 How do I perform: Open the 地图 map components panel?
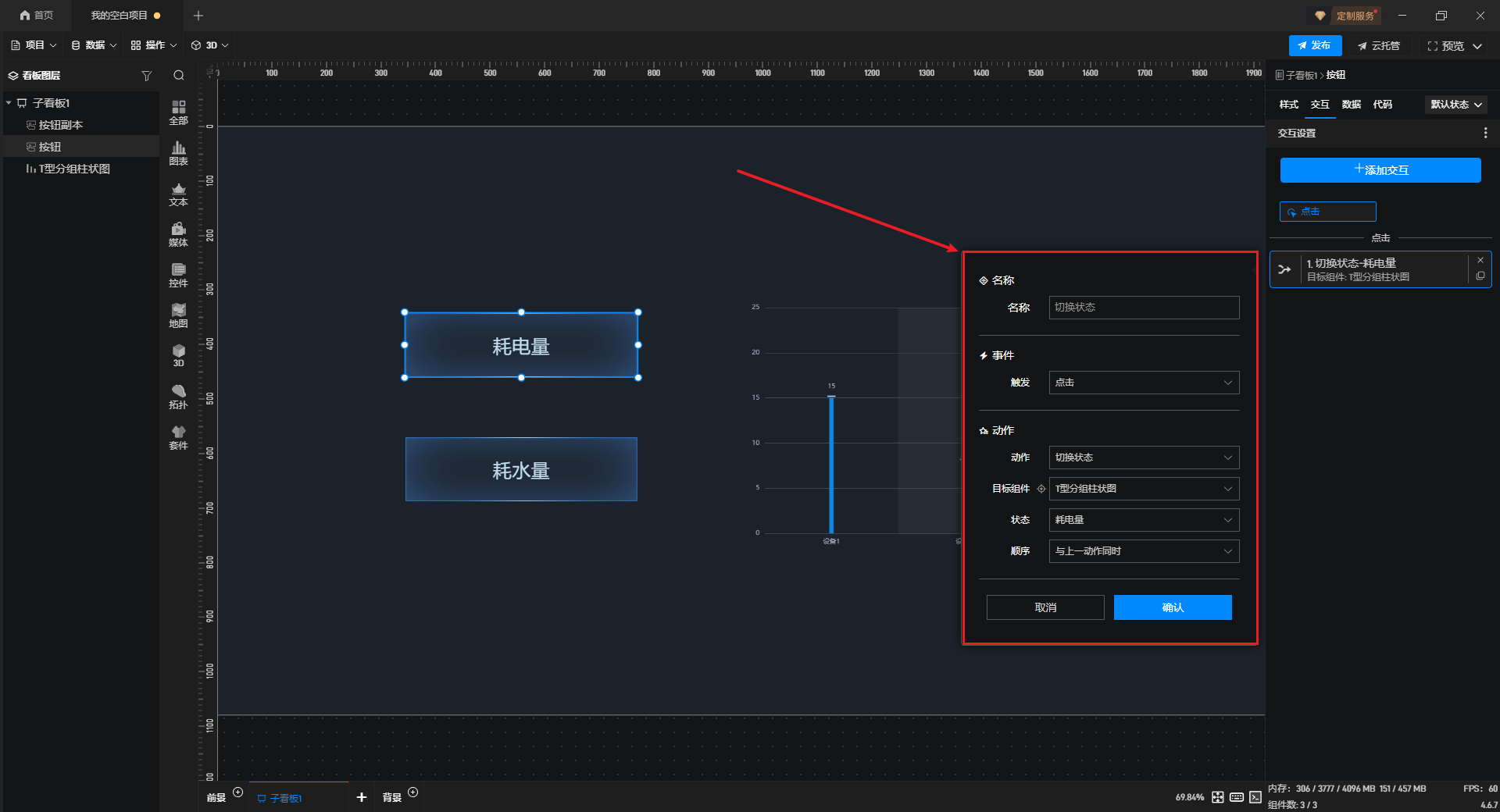click(178, 315)
